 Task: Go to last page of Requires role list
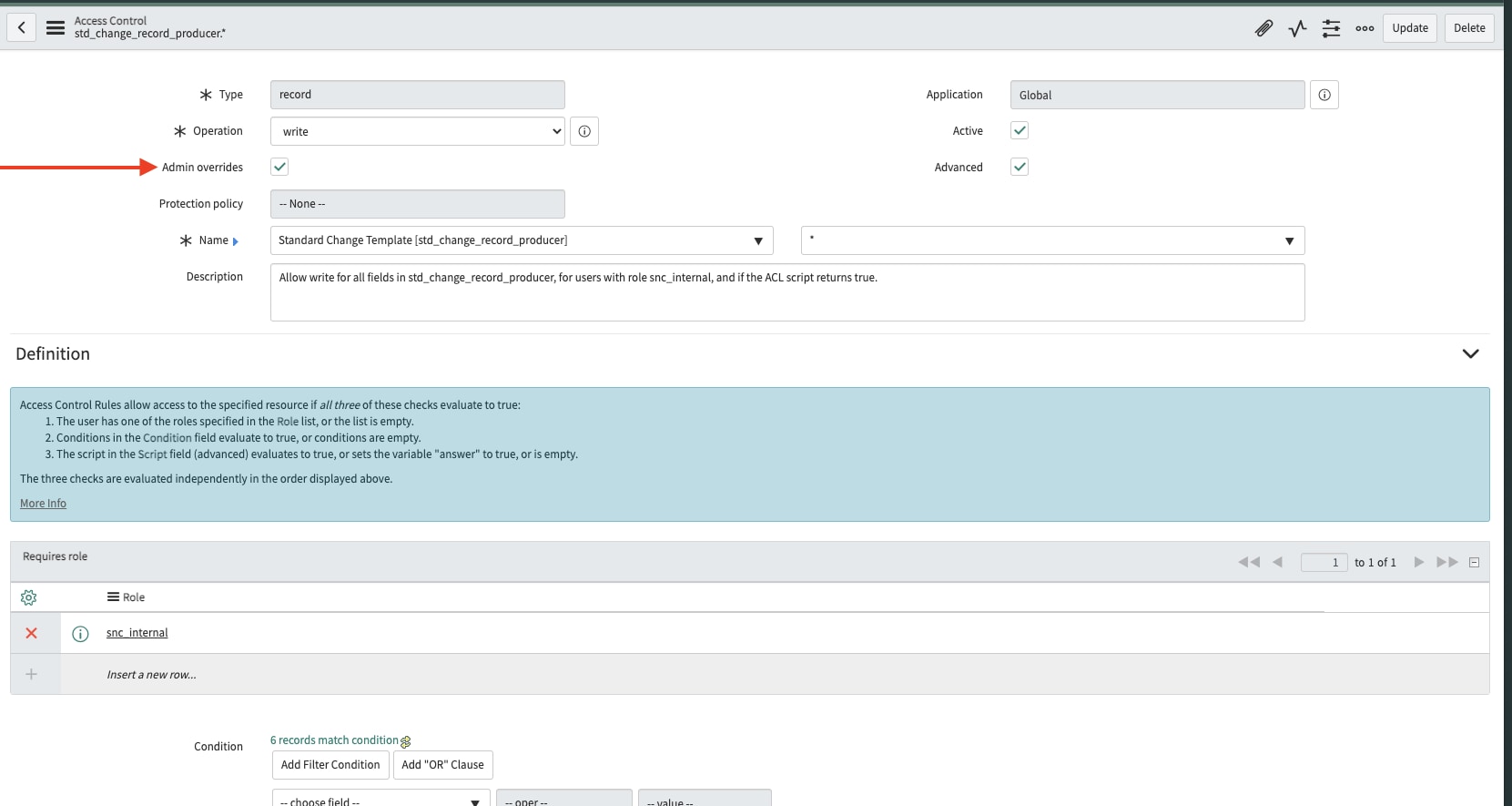click(x=1447, y=562)
